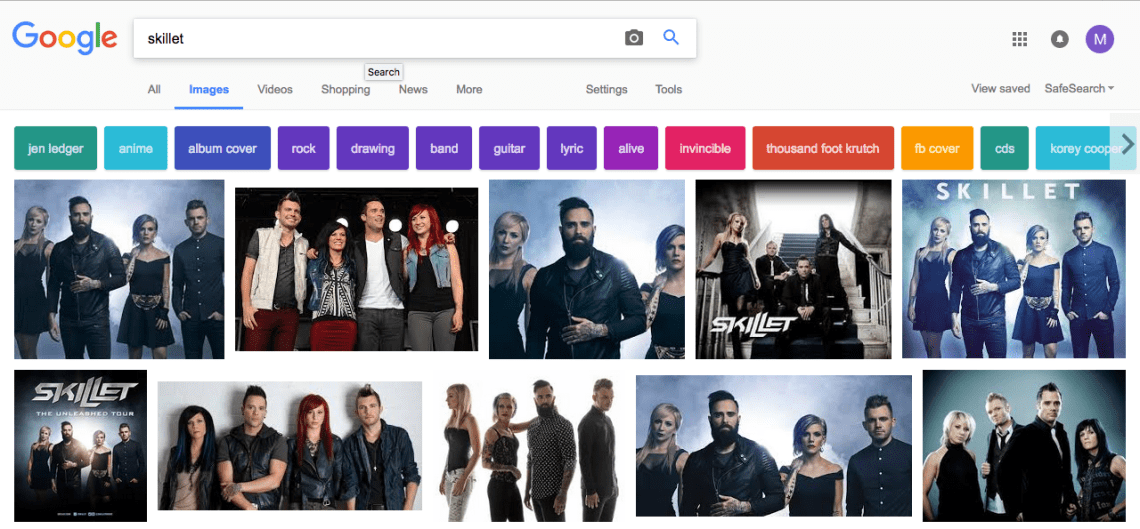Screen dimensions: 1140x529
Task: Open the Tools filter options
Action: coord(668,89)
